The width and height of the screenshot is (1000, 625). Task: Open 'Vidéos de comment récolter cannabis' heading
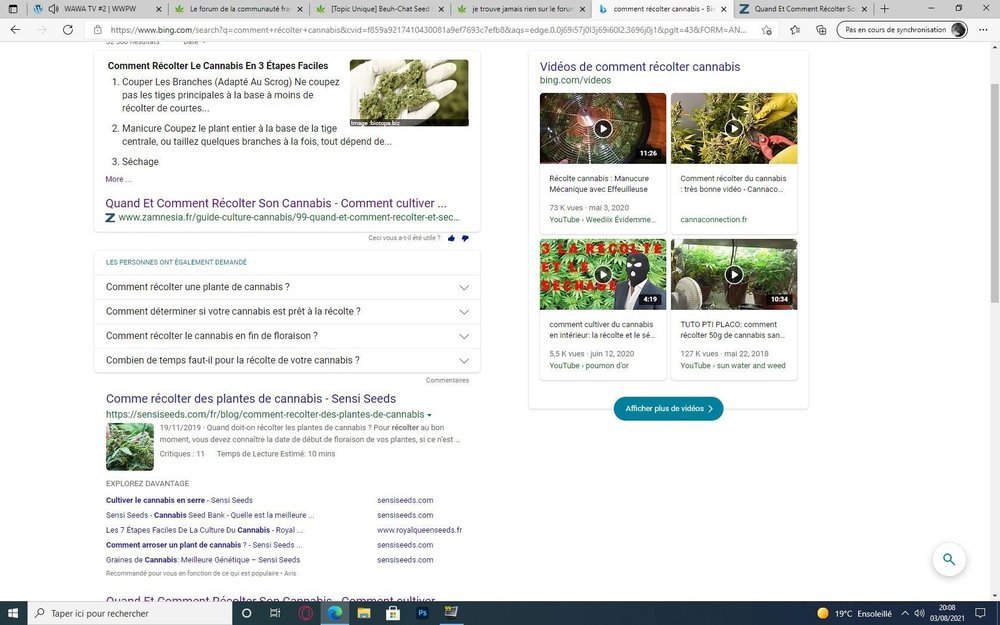point(640,67)
